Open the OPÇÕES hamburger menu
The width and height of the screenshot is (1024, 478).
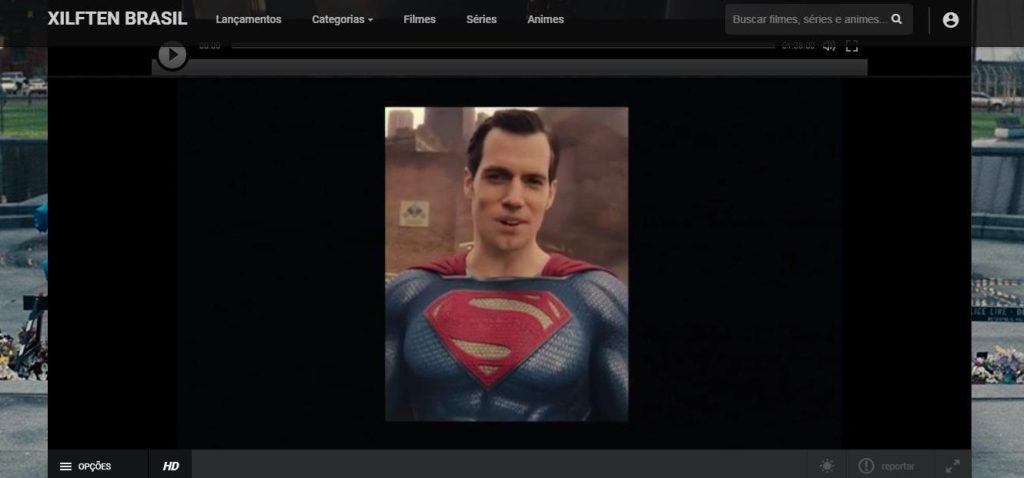point(86,466)
